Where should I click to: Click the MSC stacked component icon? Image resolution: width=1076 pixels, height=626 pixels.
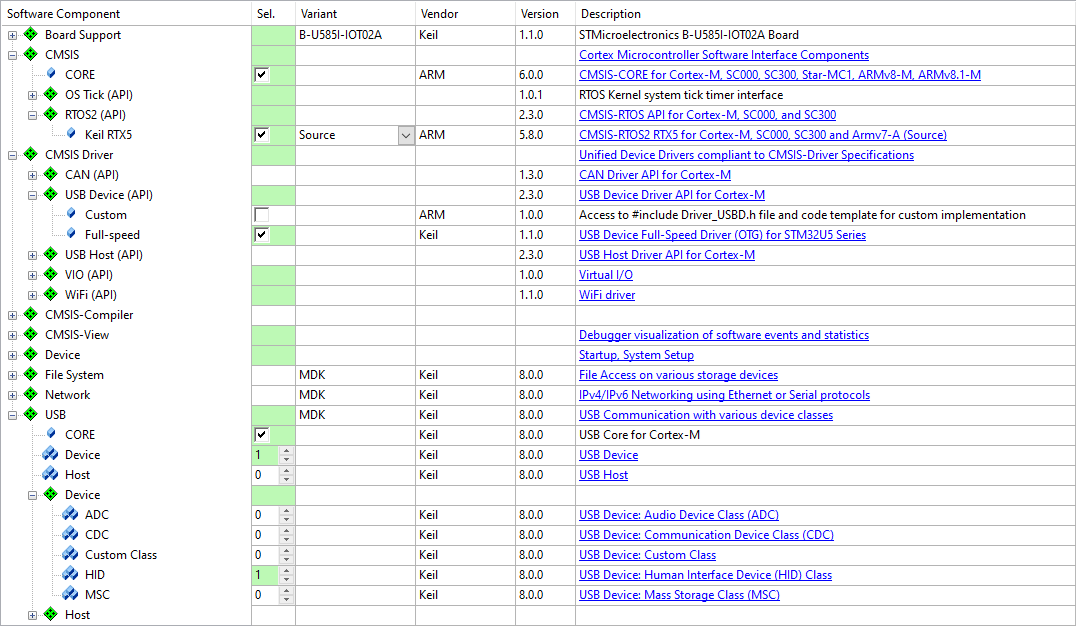(x=70, y=595)
